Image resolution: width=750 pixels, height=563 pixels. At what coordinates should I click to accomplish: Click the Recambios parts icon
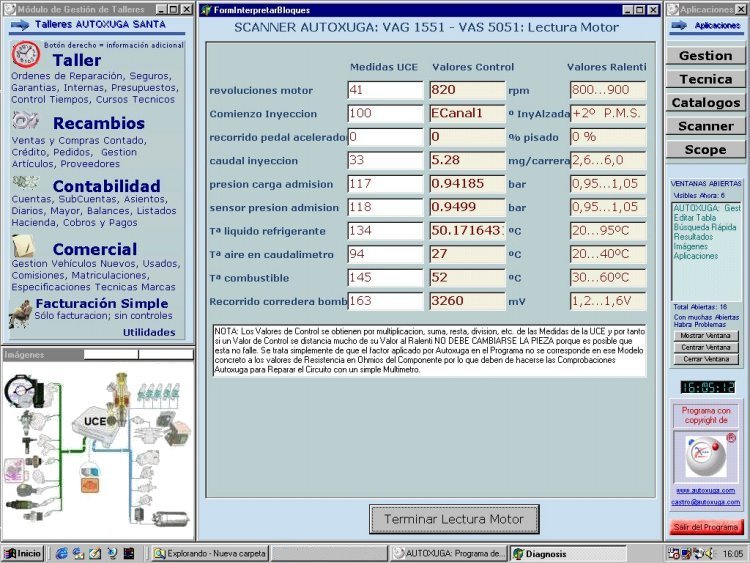[x=25, y=120]
